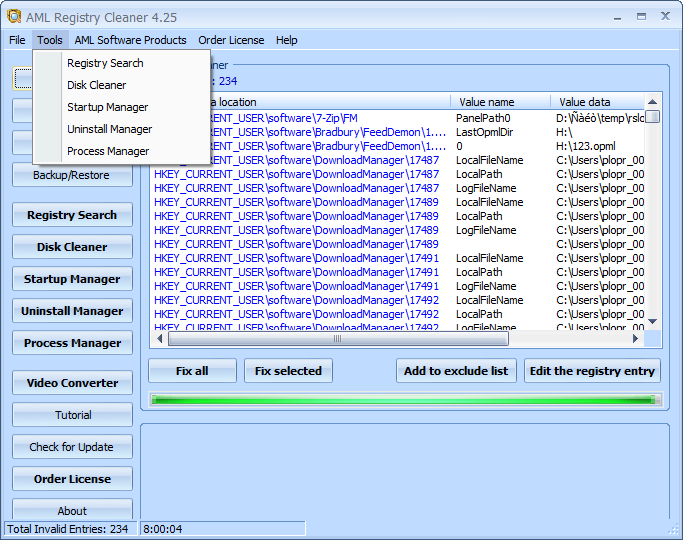Screen dimensions: 683x540
Task: Maximize the AML Registry Cleaner window
Action: pyautogui.click(x=641, y=17)
